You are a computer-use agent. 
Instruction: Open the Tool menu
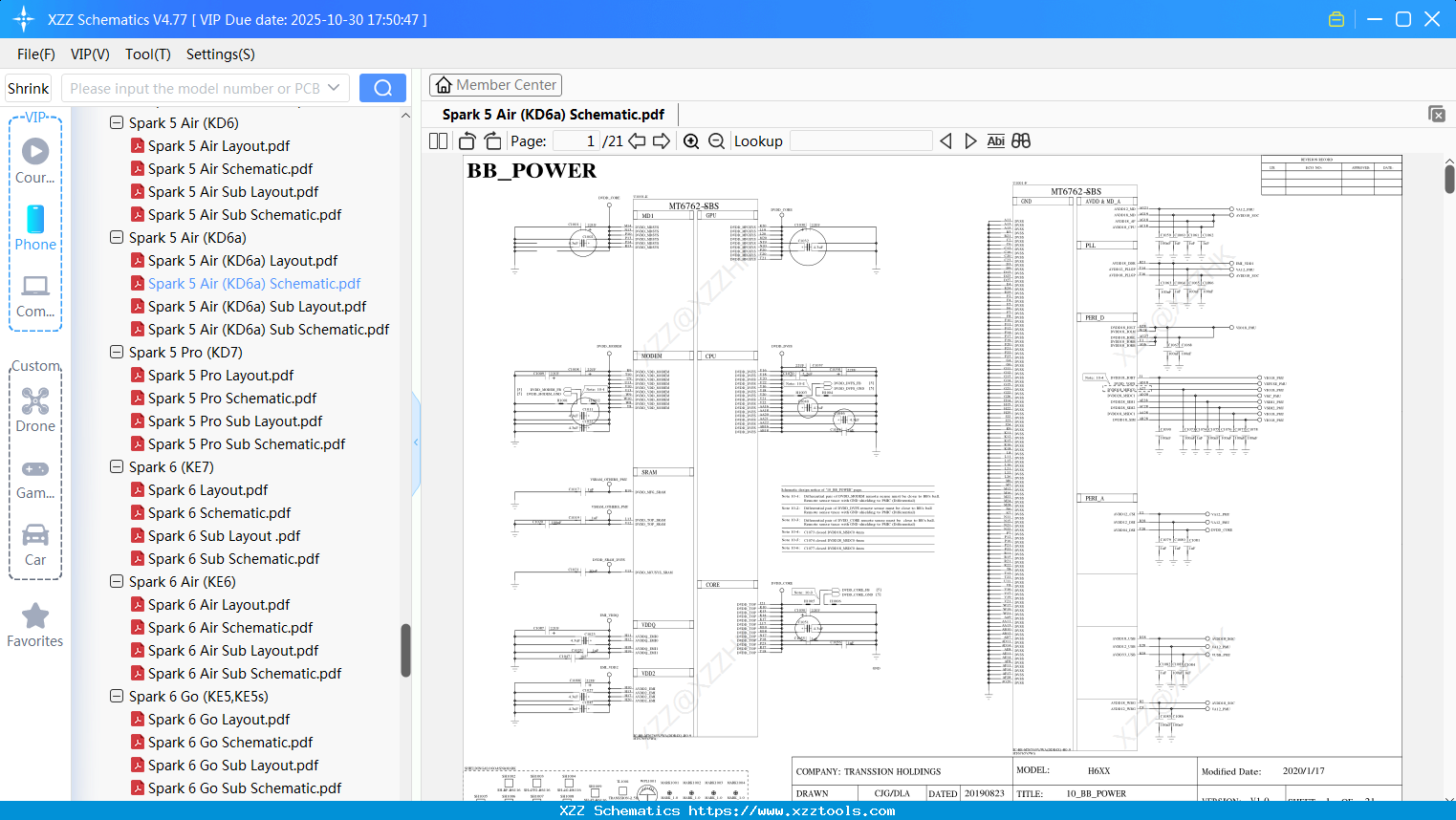[147, 54]
